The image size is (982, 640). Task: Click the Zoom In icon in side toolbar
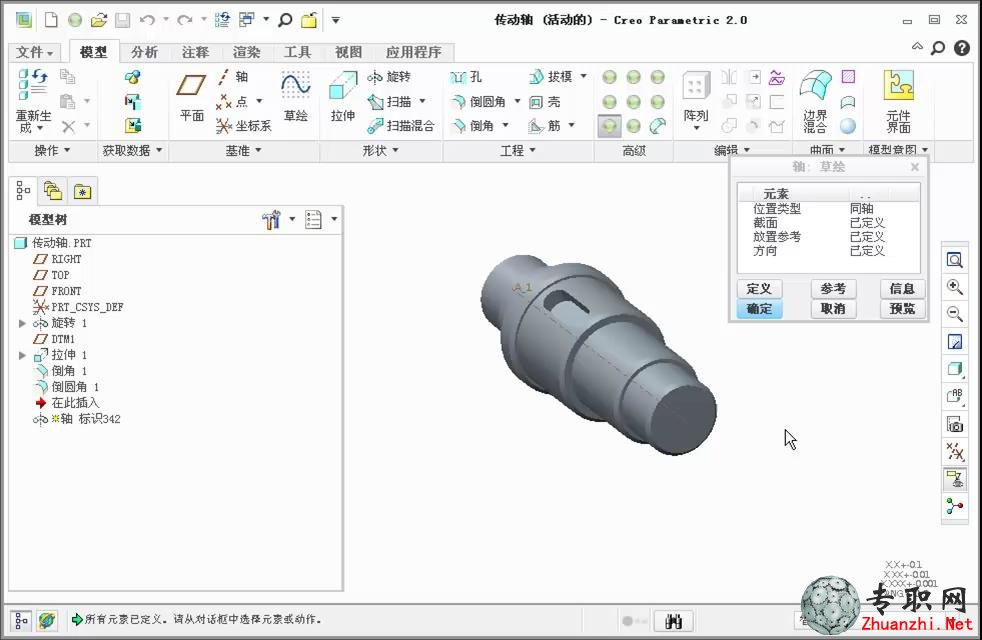click(954, 287)
